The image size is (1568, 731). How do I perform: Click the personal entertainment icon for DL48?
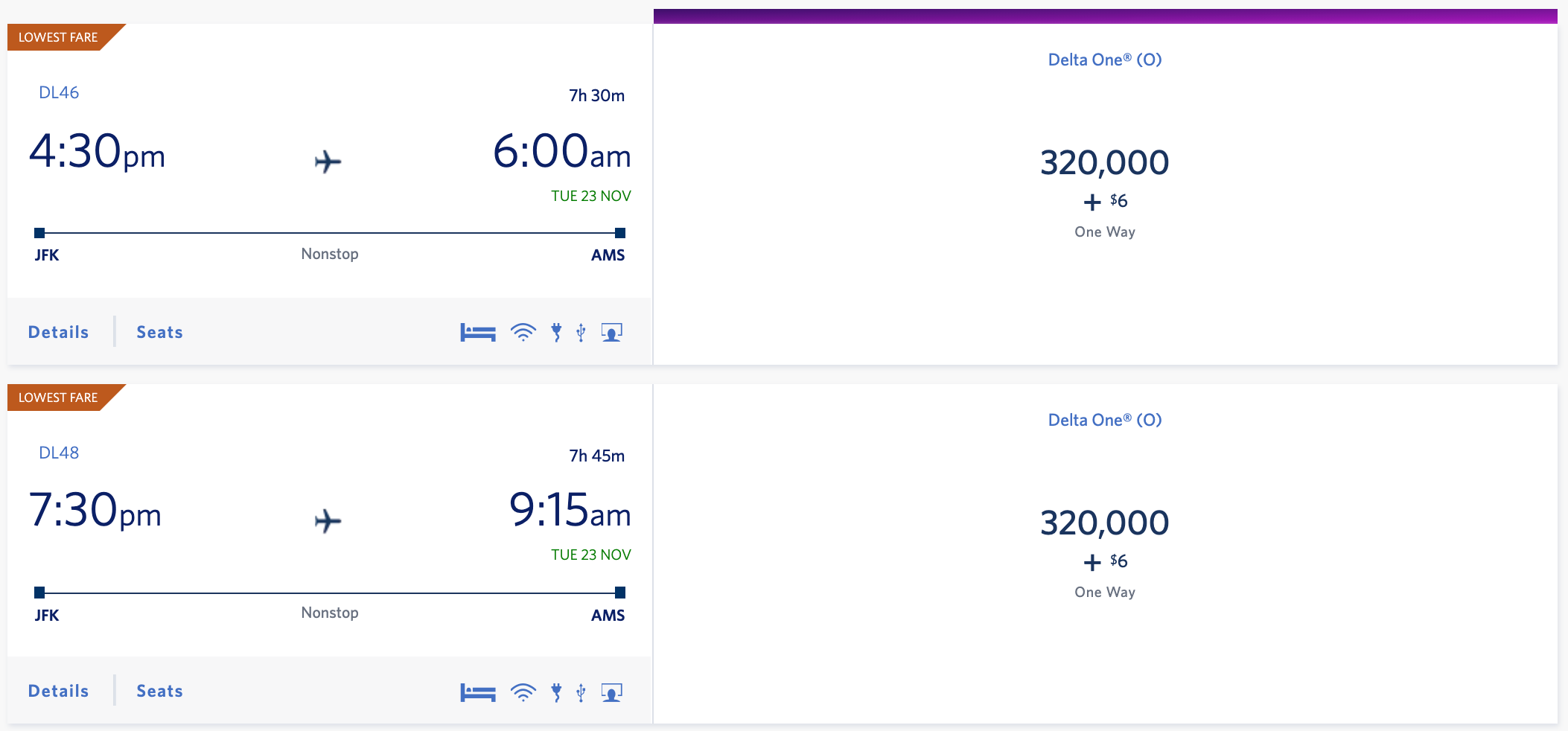tap(612, 692)
